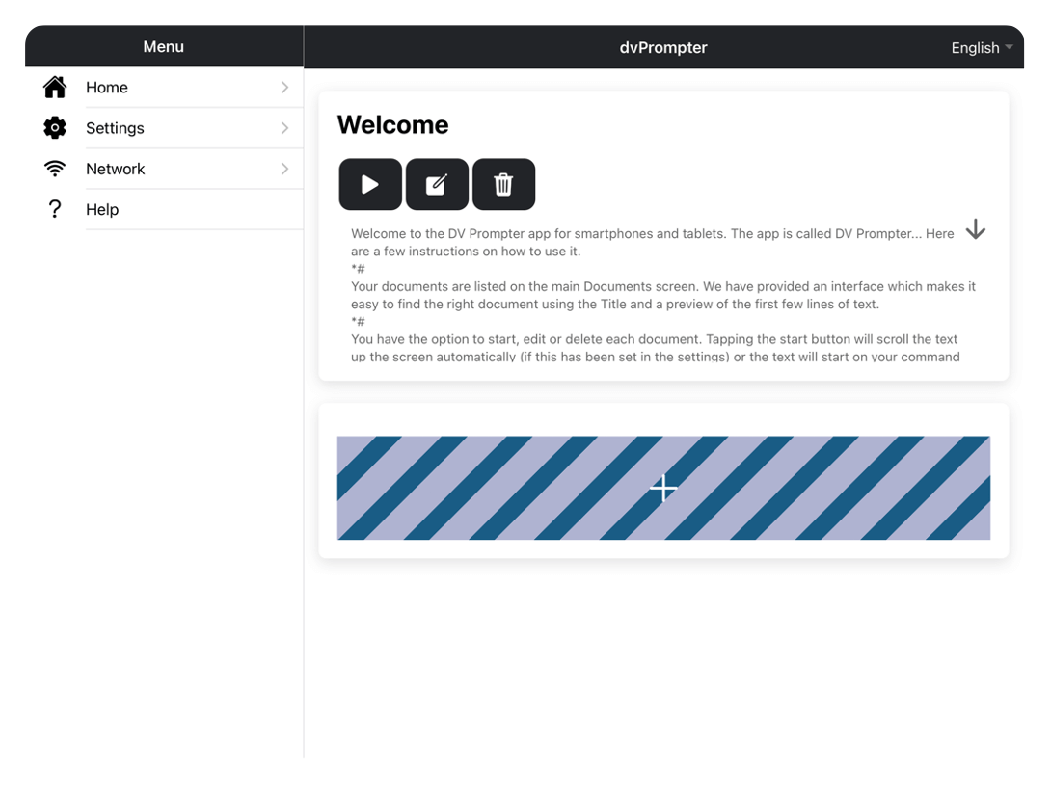Delete the Welcome document
This screenshot has height=799, width=1050.
pos(504,184)
